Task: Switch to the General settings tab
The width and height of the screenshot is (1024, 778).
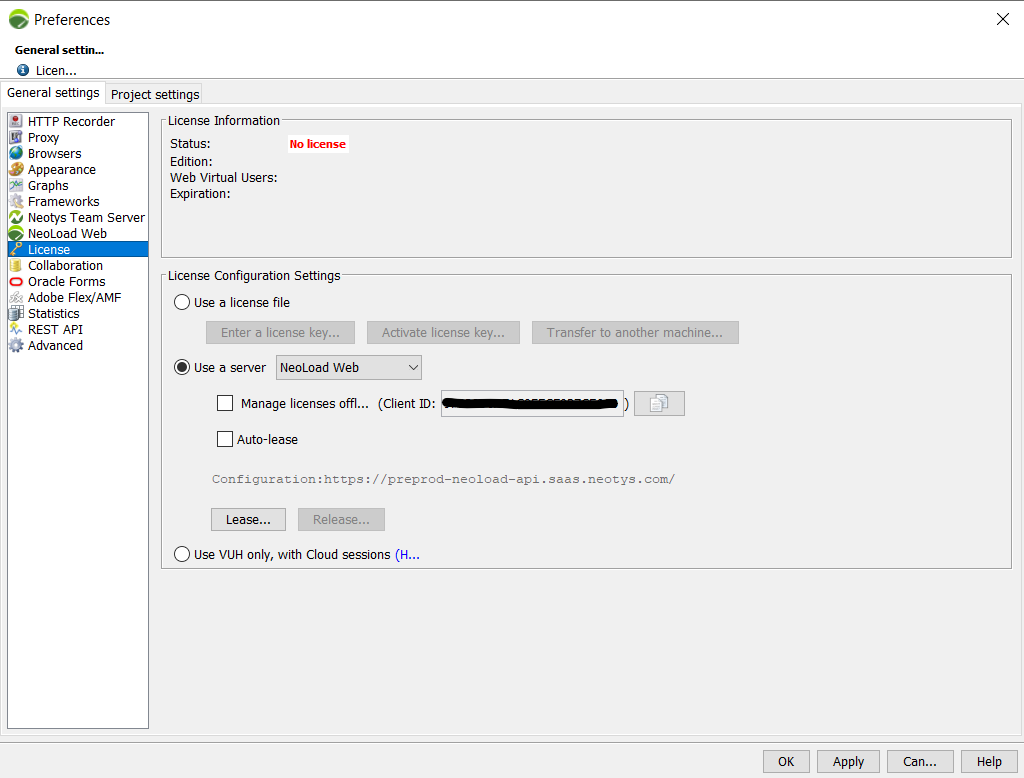Action: pyautogui.click(x=53, y=93)
